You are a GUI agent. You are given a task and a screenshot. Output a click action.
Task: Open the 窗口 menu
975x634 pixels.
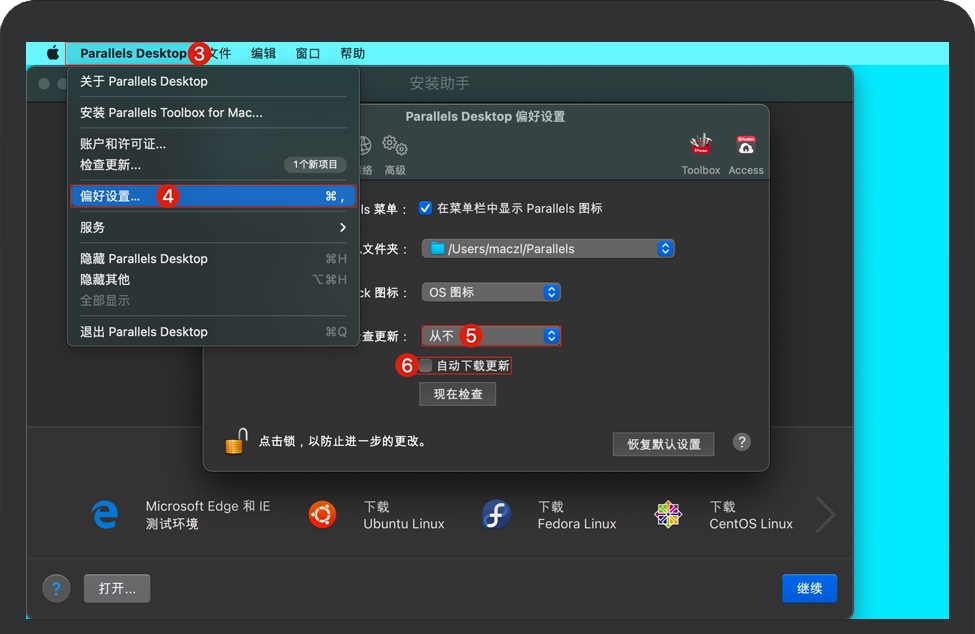coord(308,53)
